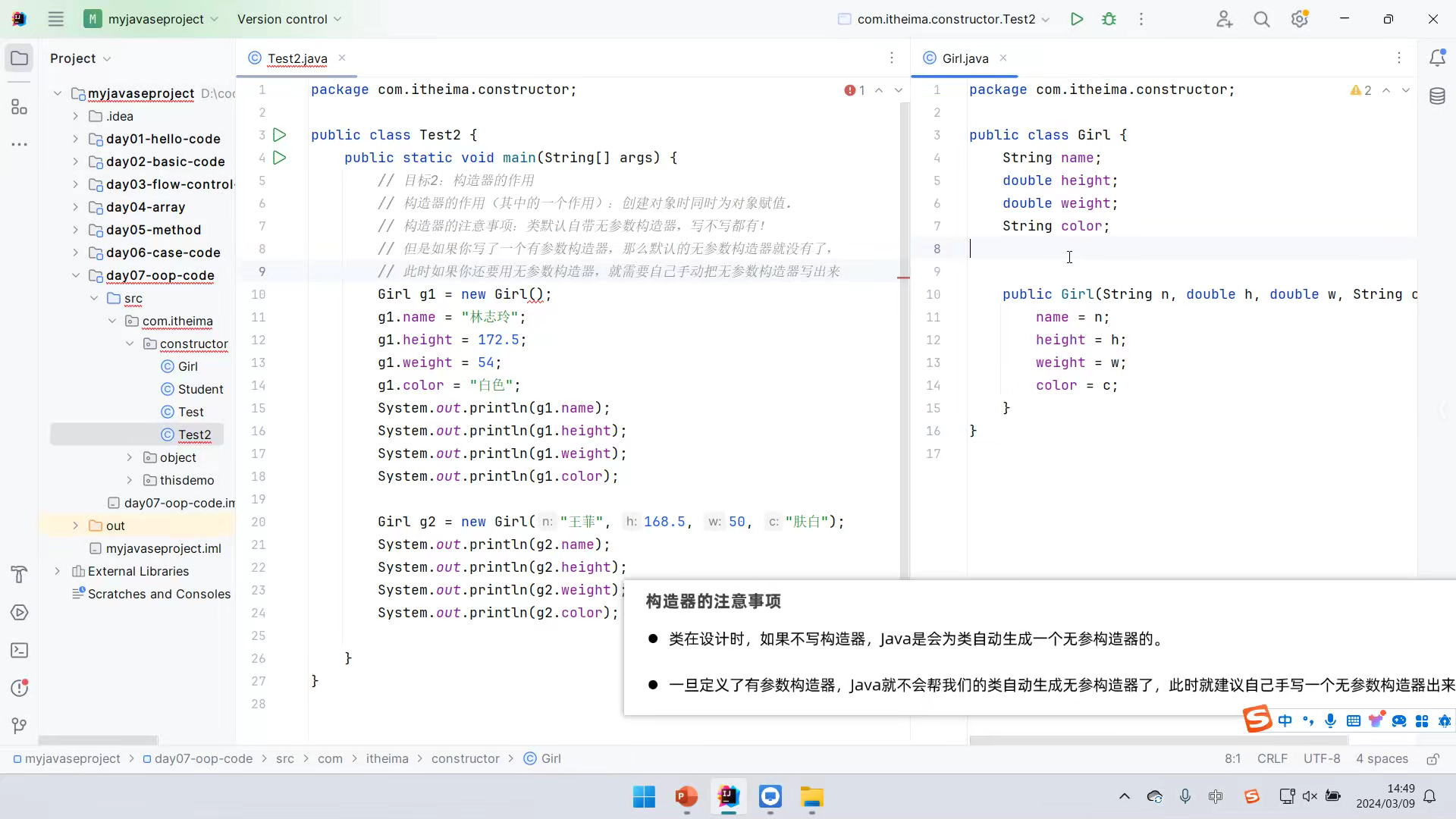Open the Version control dropdown
Viewport: 1456px width, 819px height.
pos(289,20)
